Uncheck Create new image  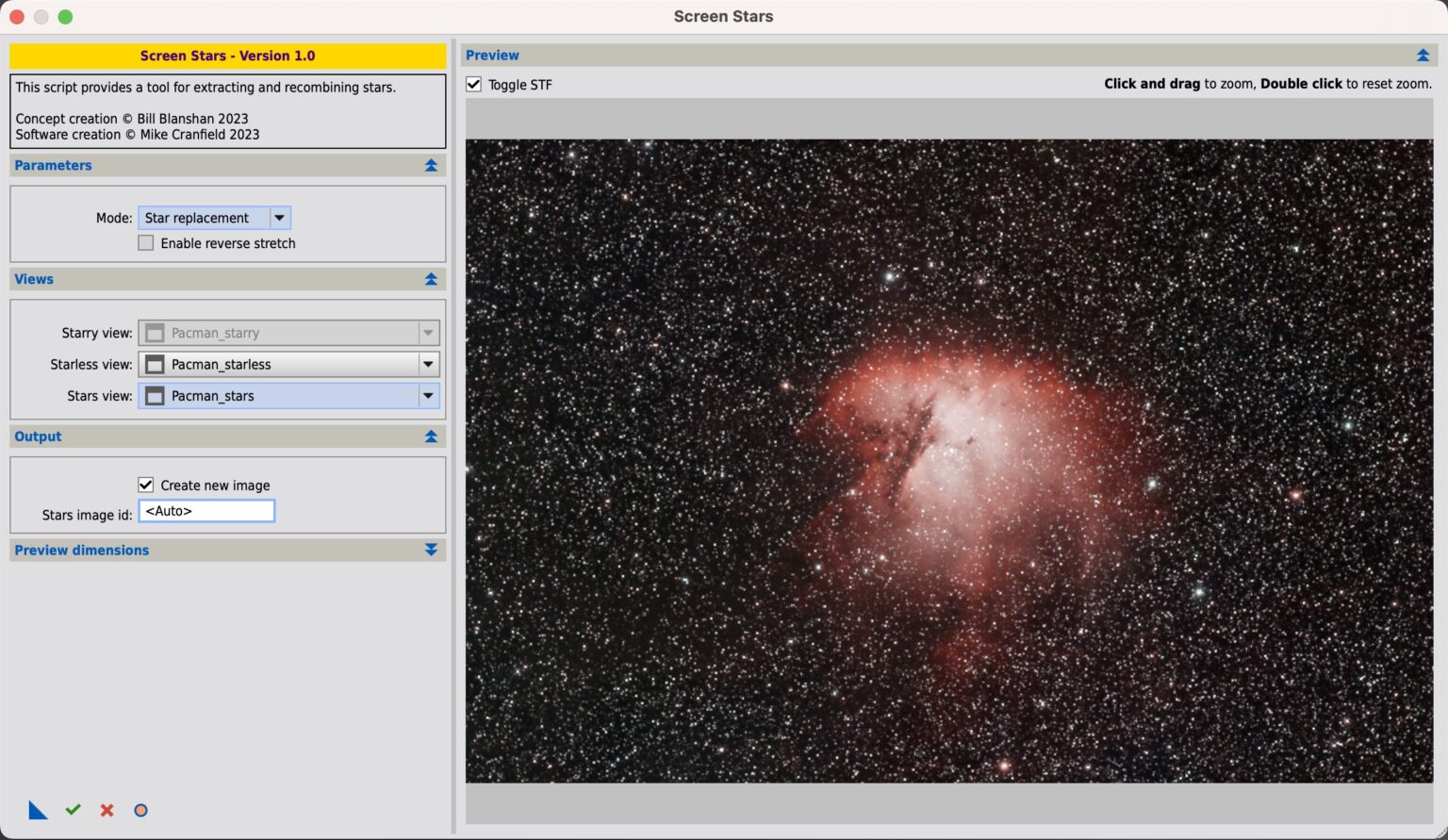[x=146, y=485]
